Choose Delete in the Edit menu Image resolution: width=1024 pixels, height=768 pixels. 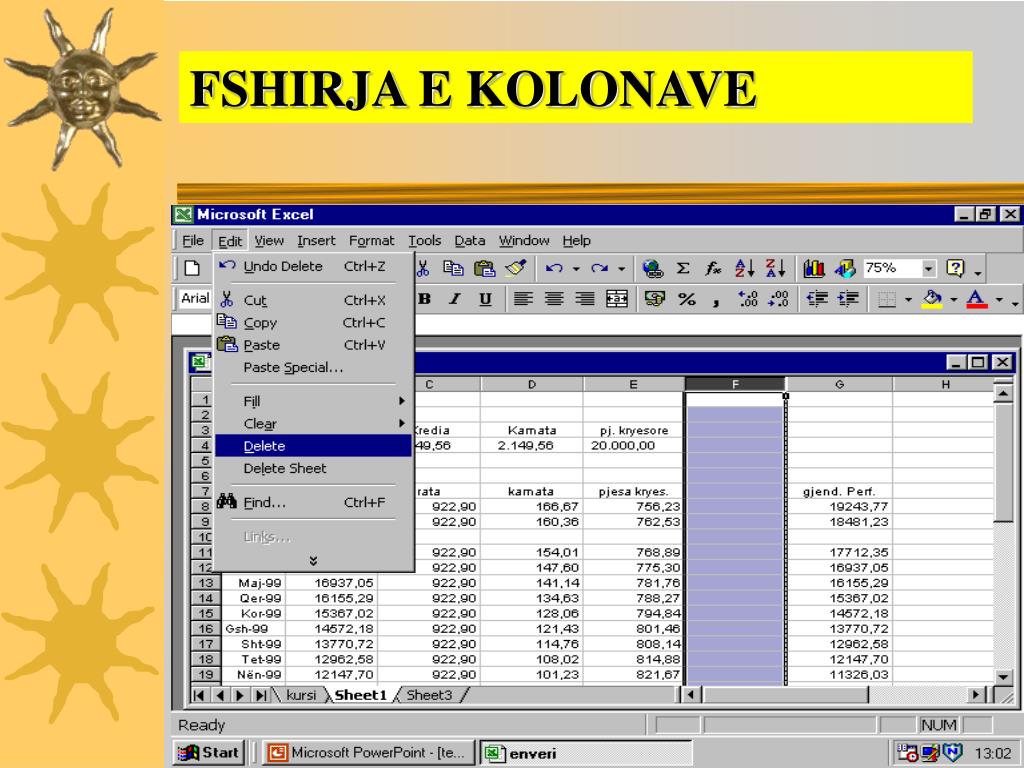coord(313,445)
